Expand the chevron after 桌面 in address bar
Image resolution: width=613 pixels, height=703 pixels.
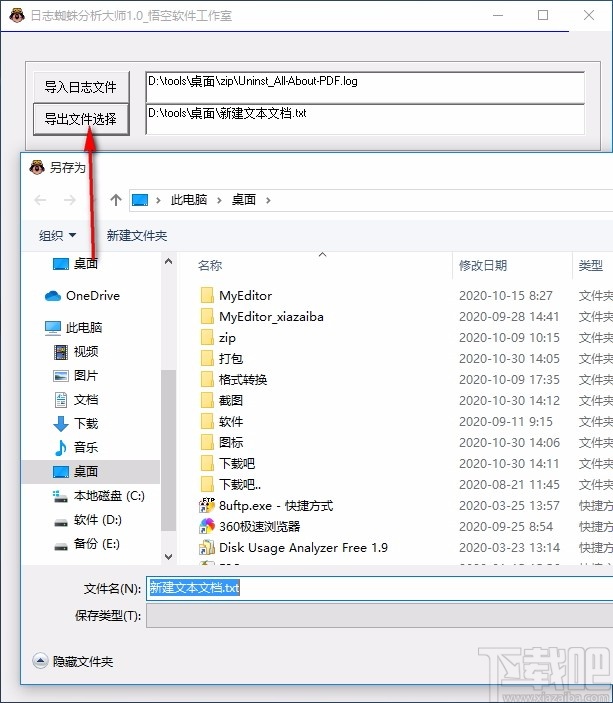268,200
